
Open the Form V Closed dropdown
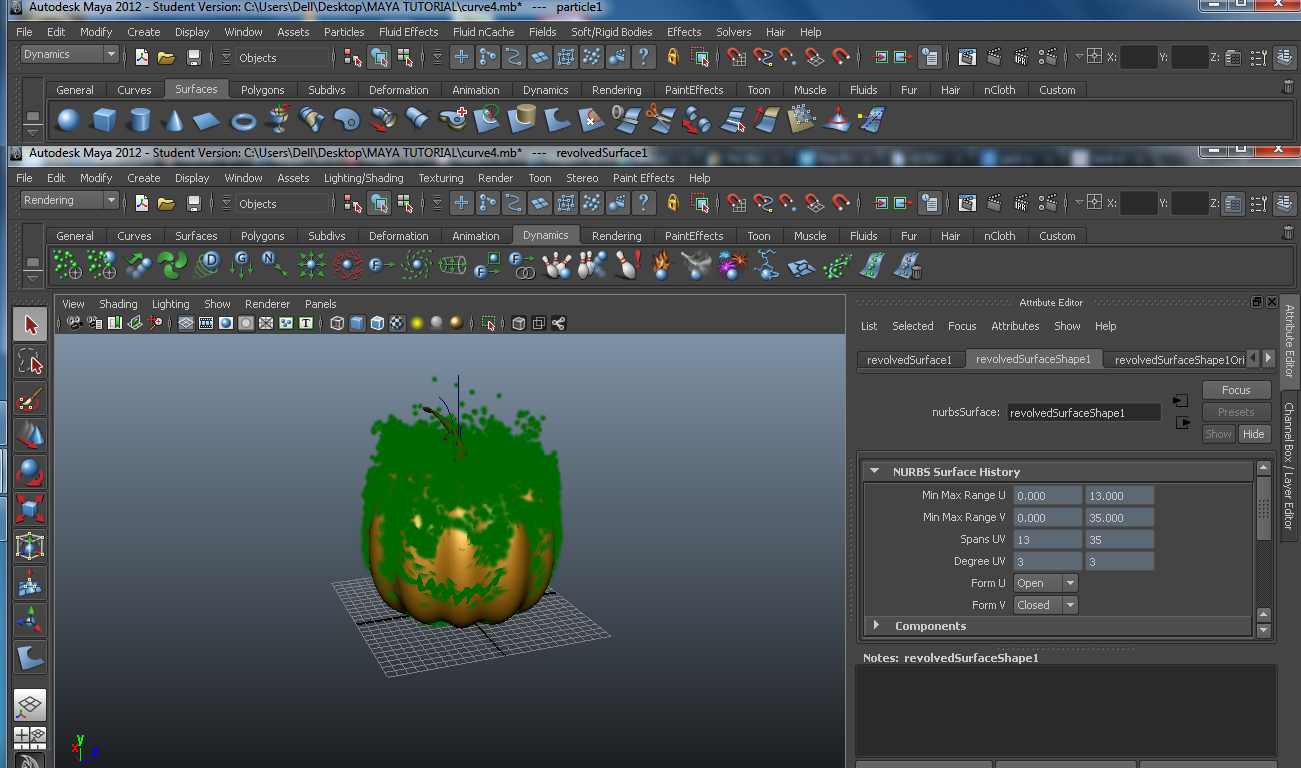(x=1046, y=605)
